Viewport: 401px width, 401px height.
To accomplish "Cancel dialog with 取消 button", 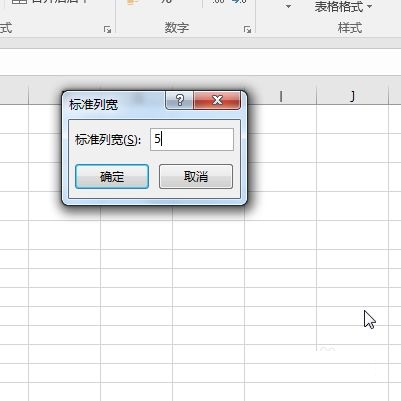I will (196, 176).
